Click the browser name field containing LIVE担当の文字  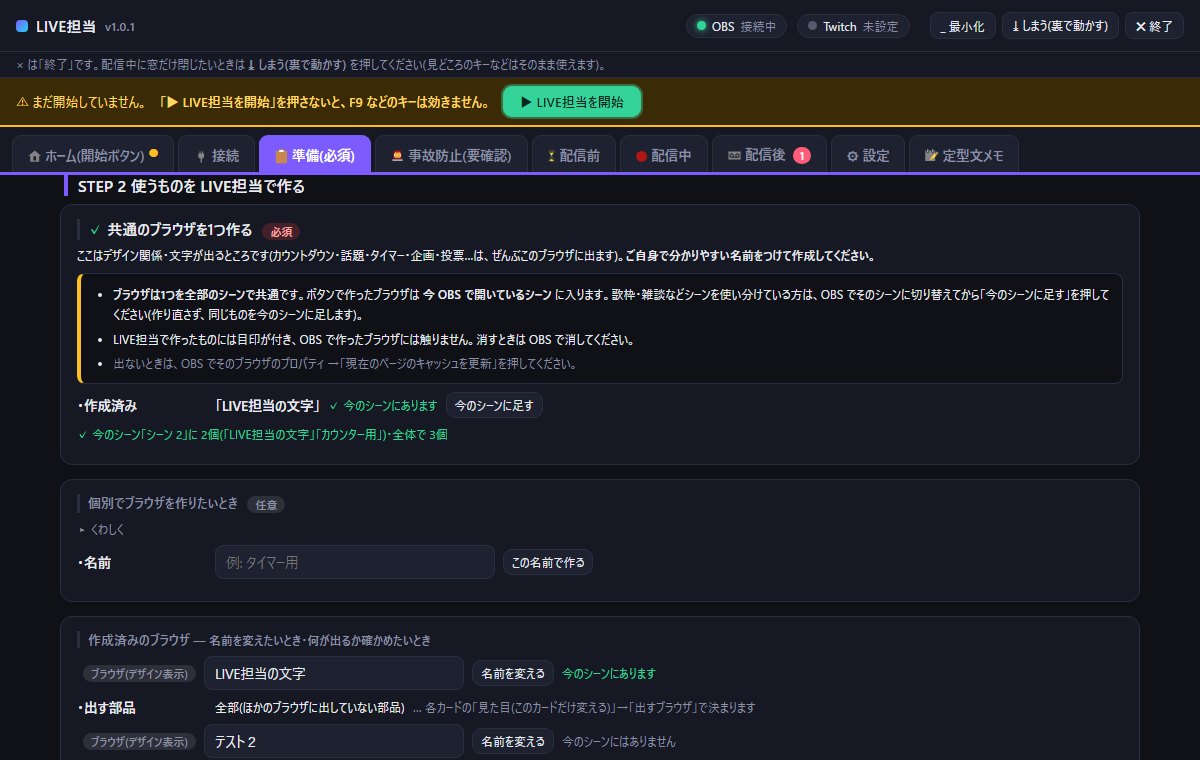coord(334,673)
